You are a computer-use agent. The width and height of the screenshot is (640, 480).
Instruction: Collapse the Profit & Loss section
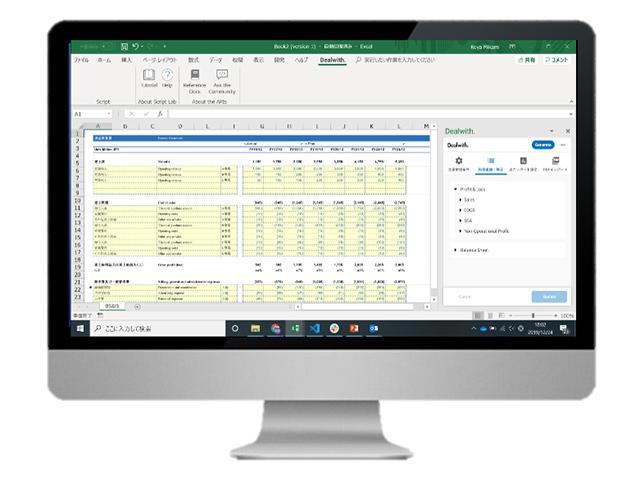coord(465,189)
